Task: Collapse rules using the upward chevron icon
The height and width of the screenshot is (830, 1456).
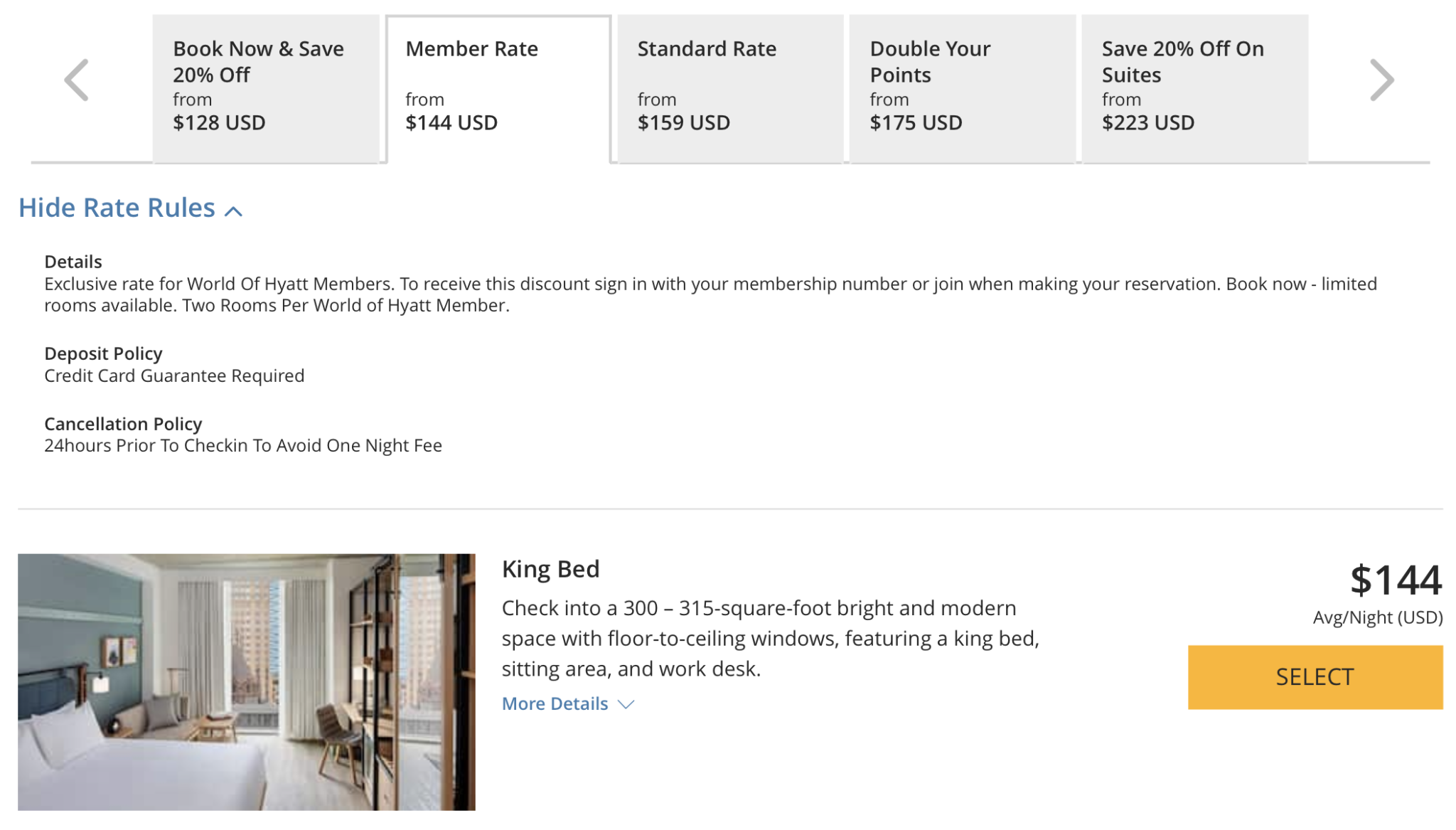Action: tap(233, 211)
